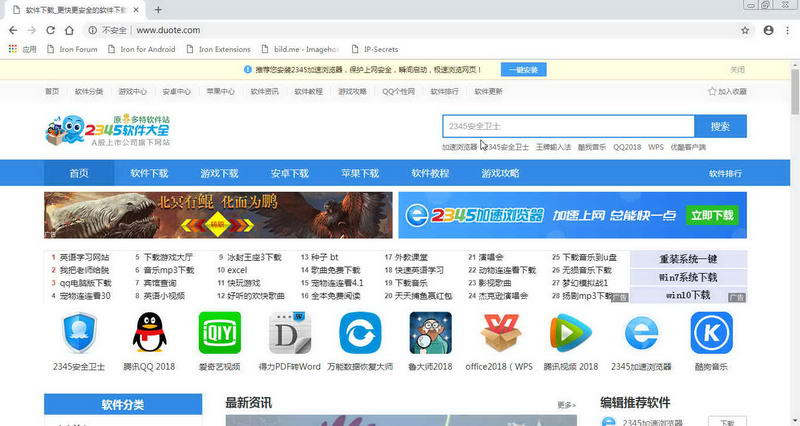
Task: Click the site info 不安全 icon
Action: (92, 30)
